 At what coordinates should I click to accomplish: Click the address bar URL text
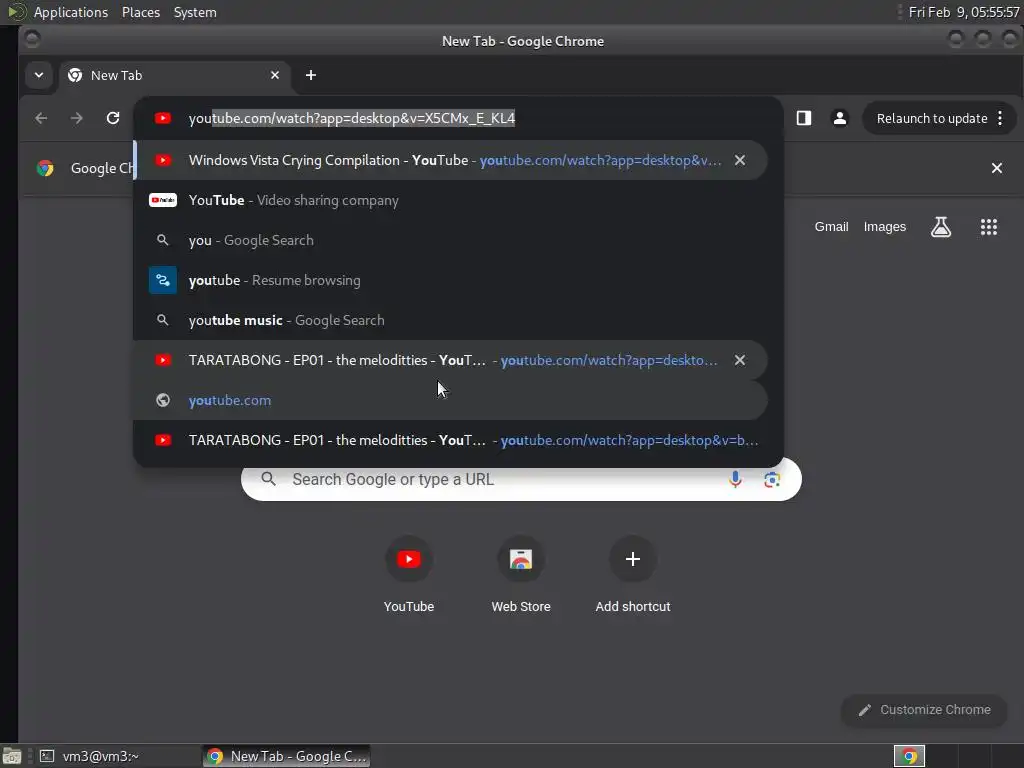coord(351,118)
